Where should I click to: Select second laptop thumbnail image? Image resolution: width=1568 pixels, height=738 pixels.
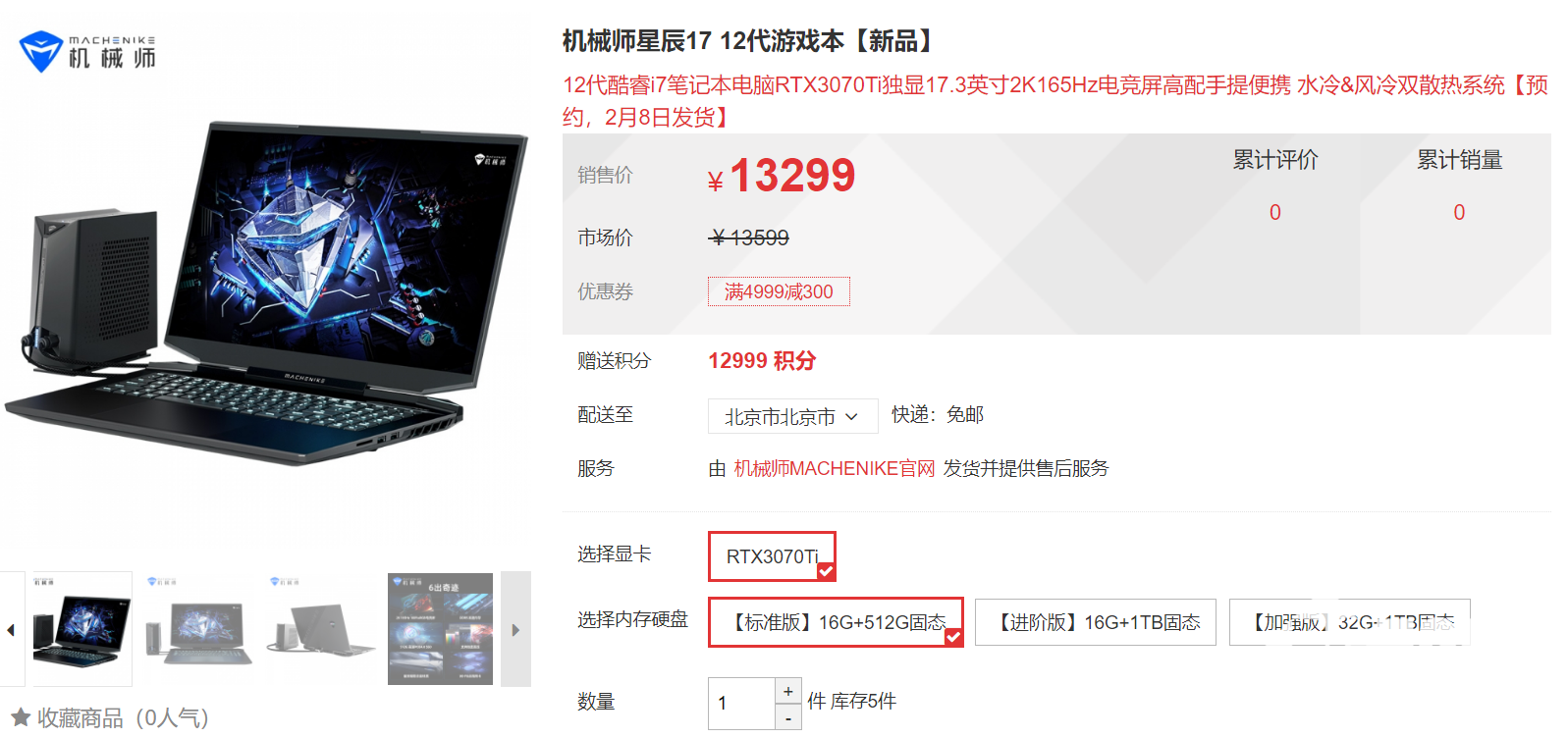coord(198,629)
